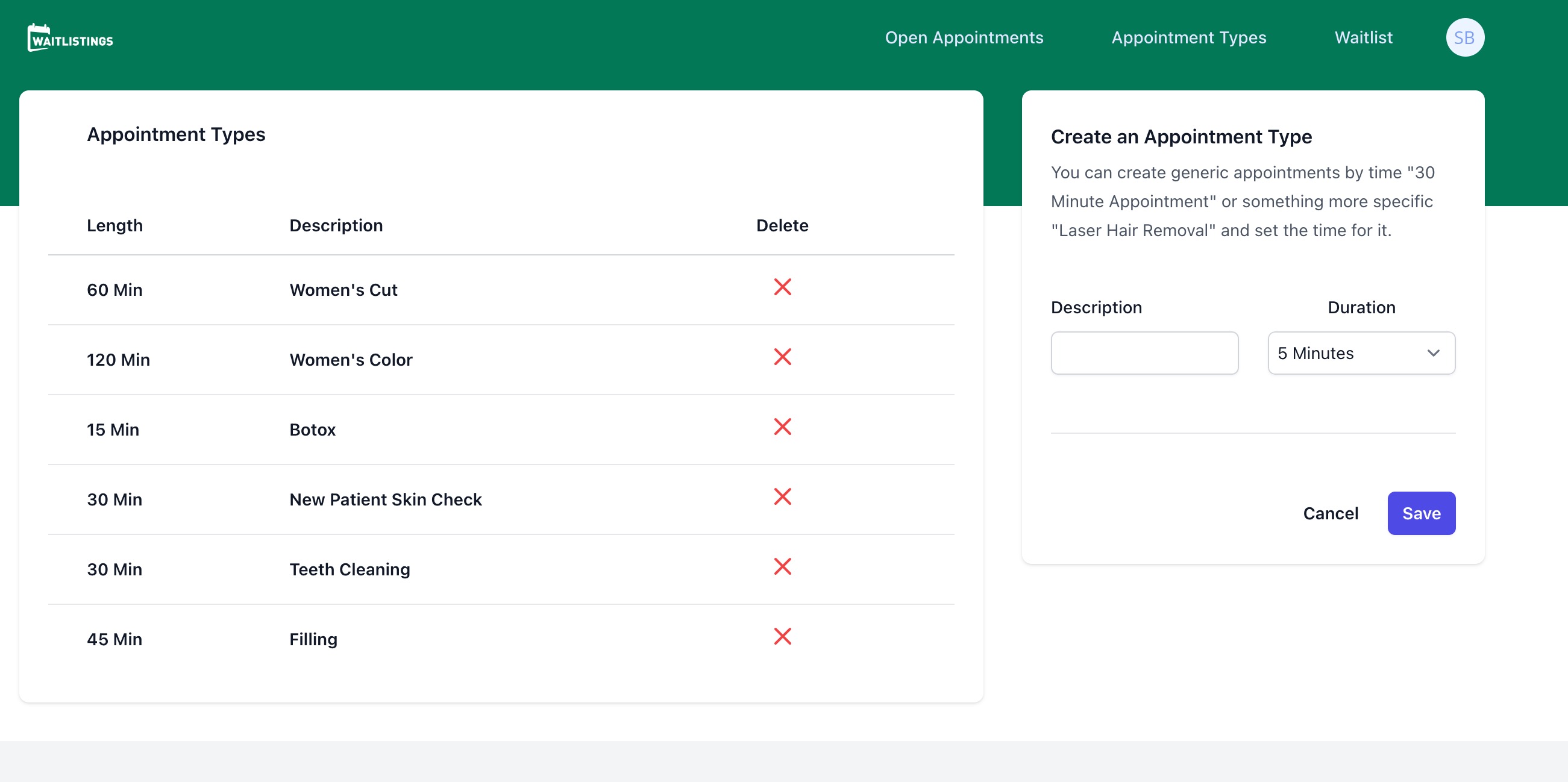Viewport: 1568px width, 782px height.
Task: Click the Save button
Action: 1421,513
